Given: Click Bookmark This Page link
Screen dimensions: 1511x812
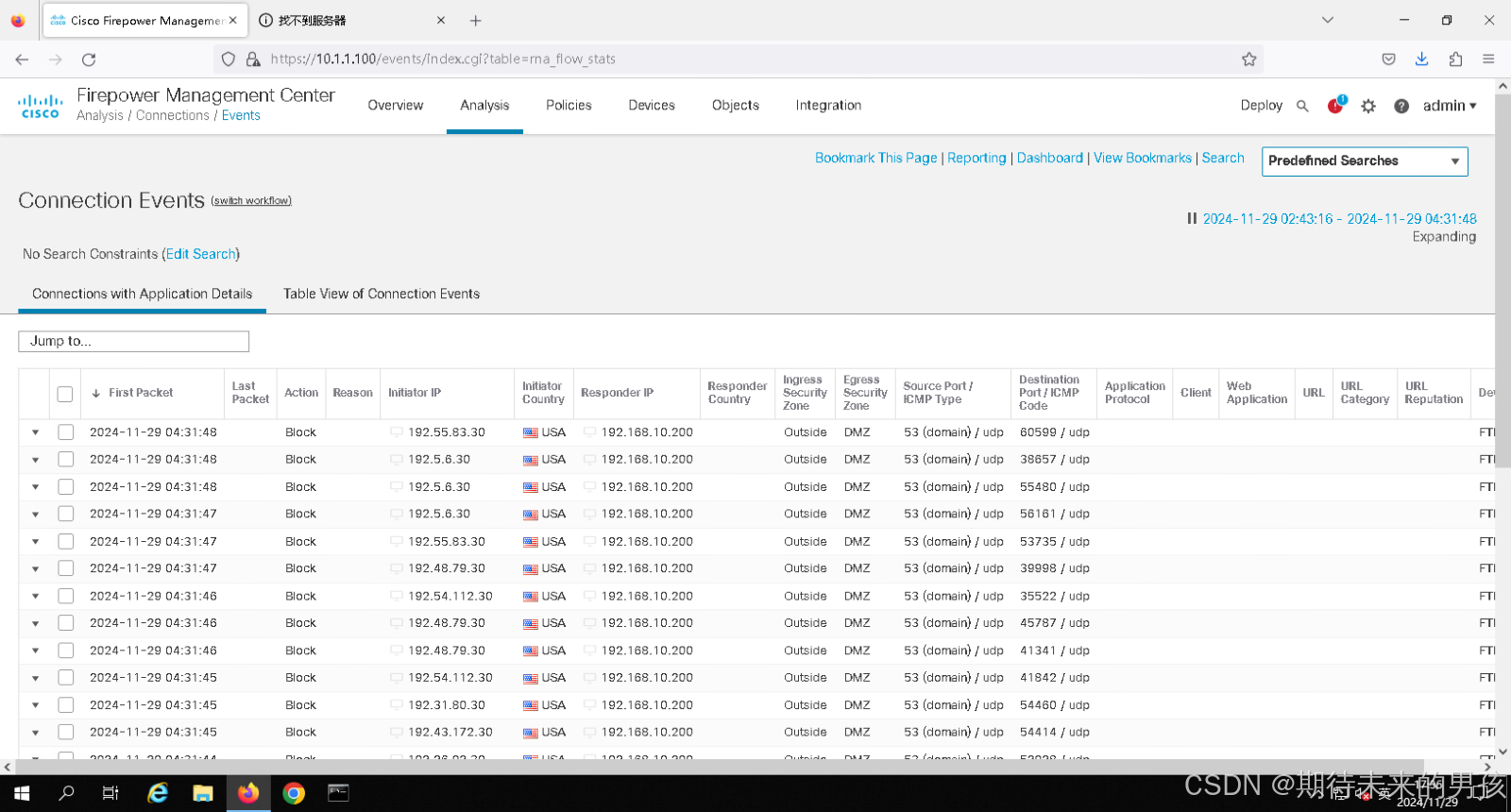Looking at the screenshot, I should [x=876, y=158].
